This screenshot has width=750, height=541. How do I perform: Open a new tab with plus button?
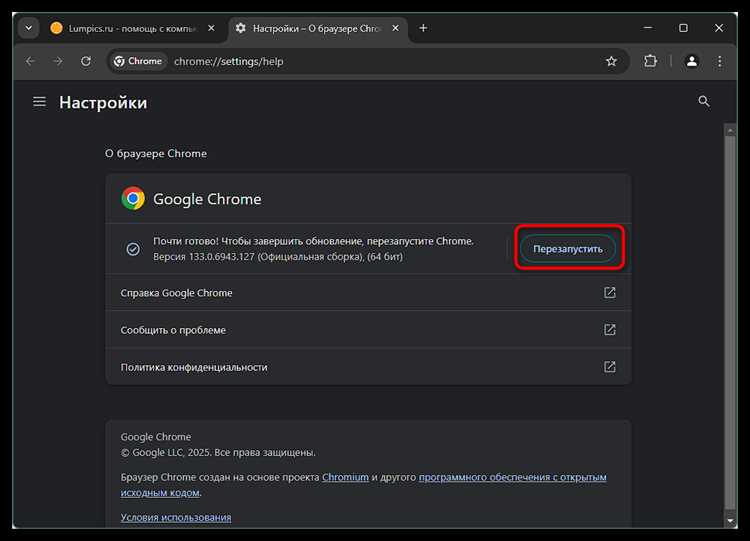coord(423,28)
